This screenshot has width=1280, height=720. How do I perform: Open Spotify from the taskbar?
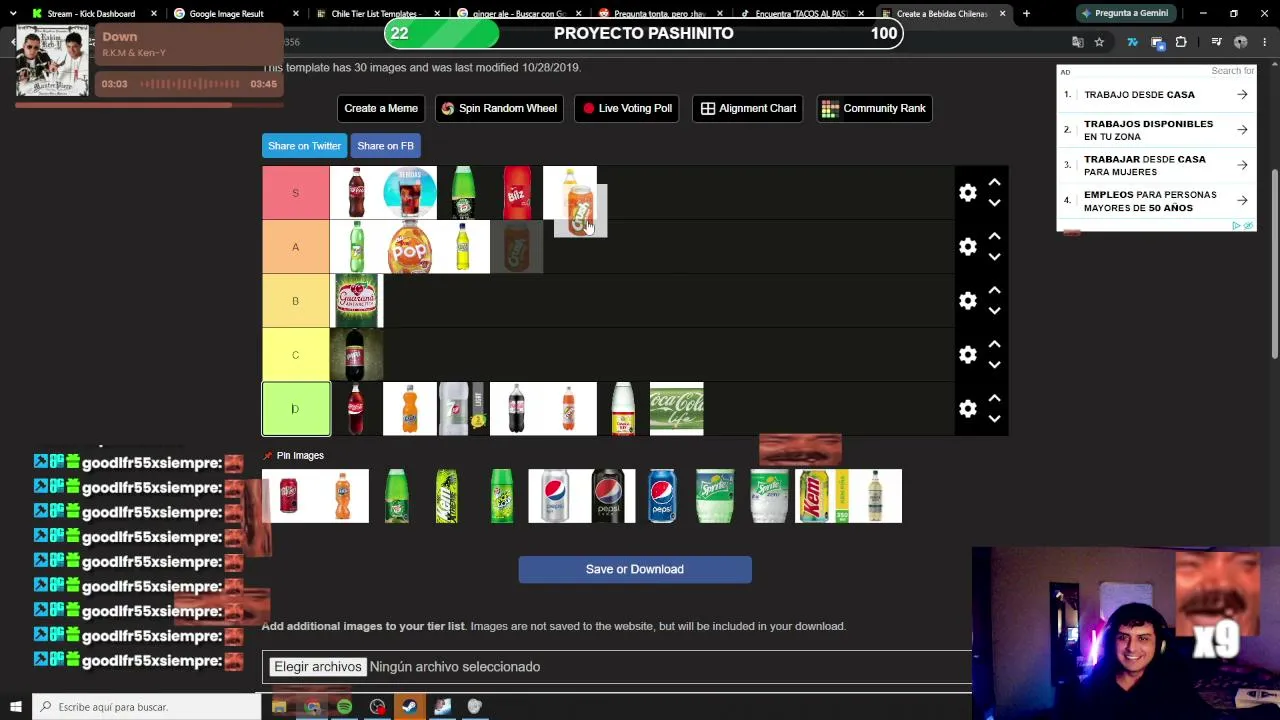[x=344, y=707]
